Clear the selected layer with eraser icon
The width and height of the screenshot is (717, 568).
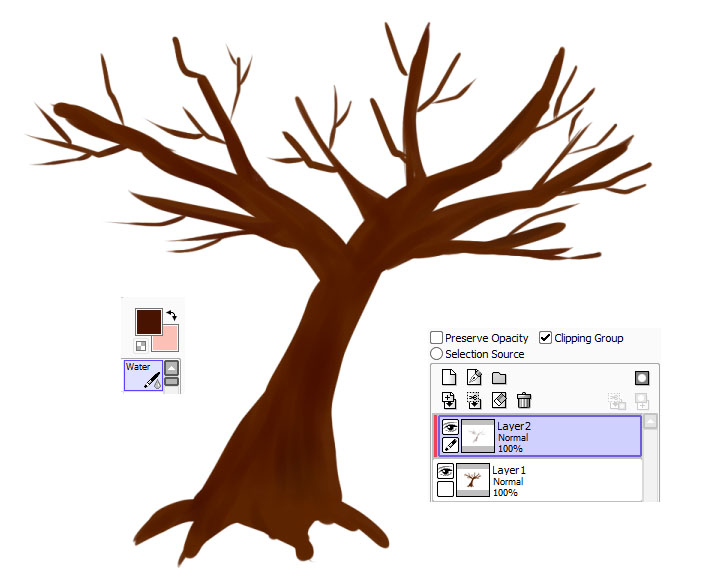click(499, 400)
